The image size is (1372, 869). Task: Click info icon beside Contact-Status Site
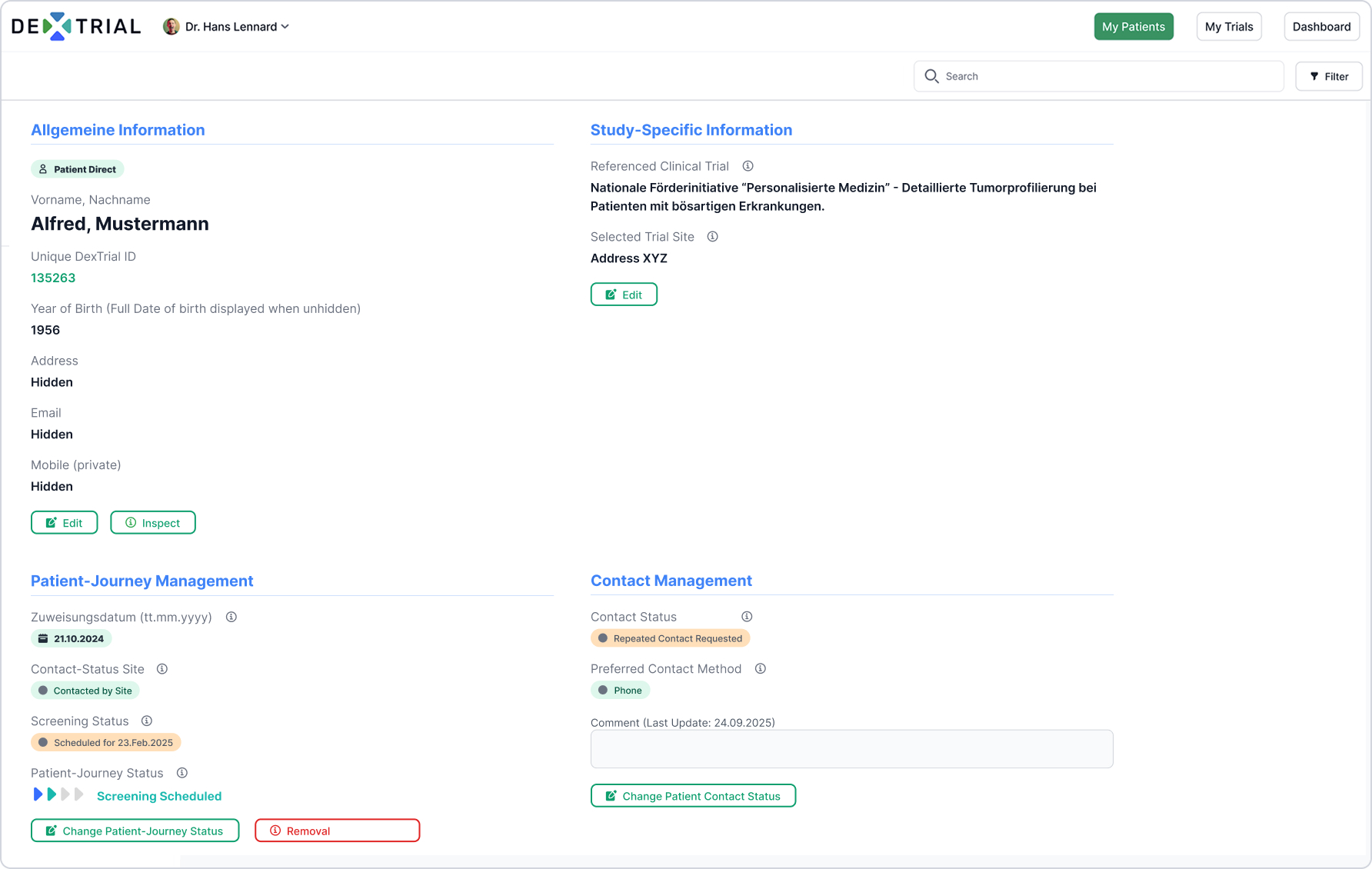(x=162, y=669)
